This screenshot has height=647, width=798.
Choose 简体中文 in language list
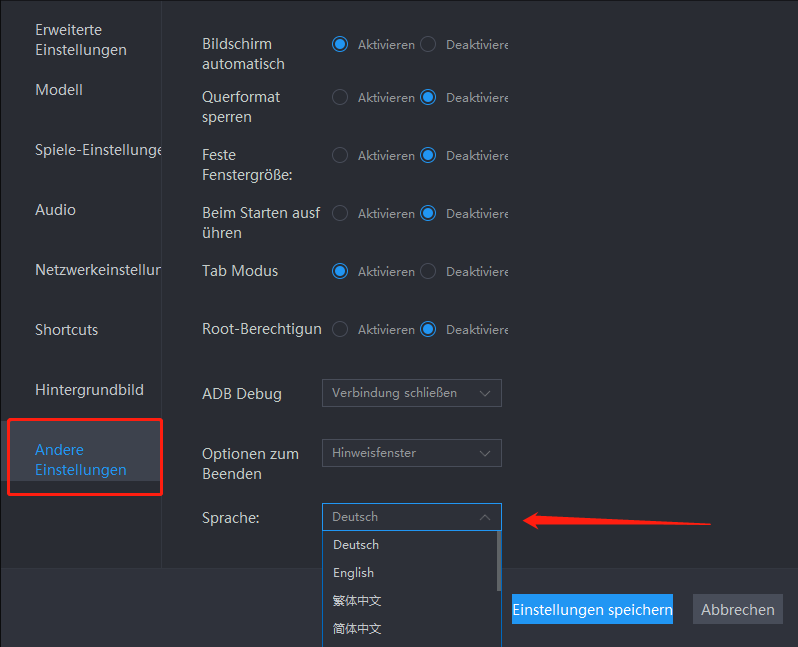click(x=410, y=629)
